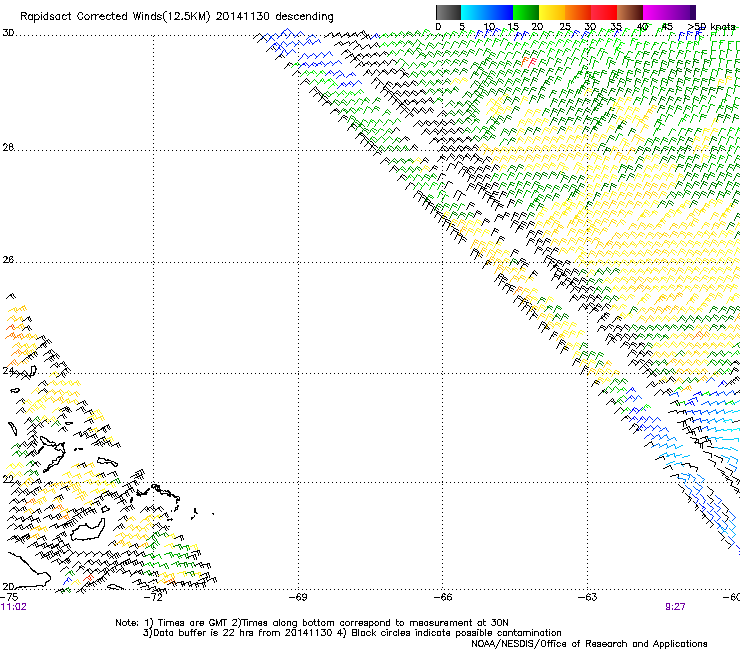
Task: Click the latitude label '24'
Action: point(8,371)
